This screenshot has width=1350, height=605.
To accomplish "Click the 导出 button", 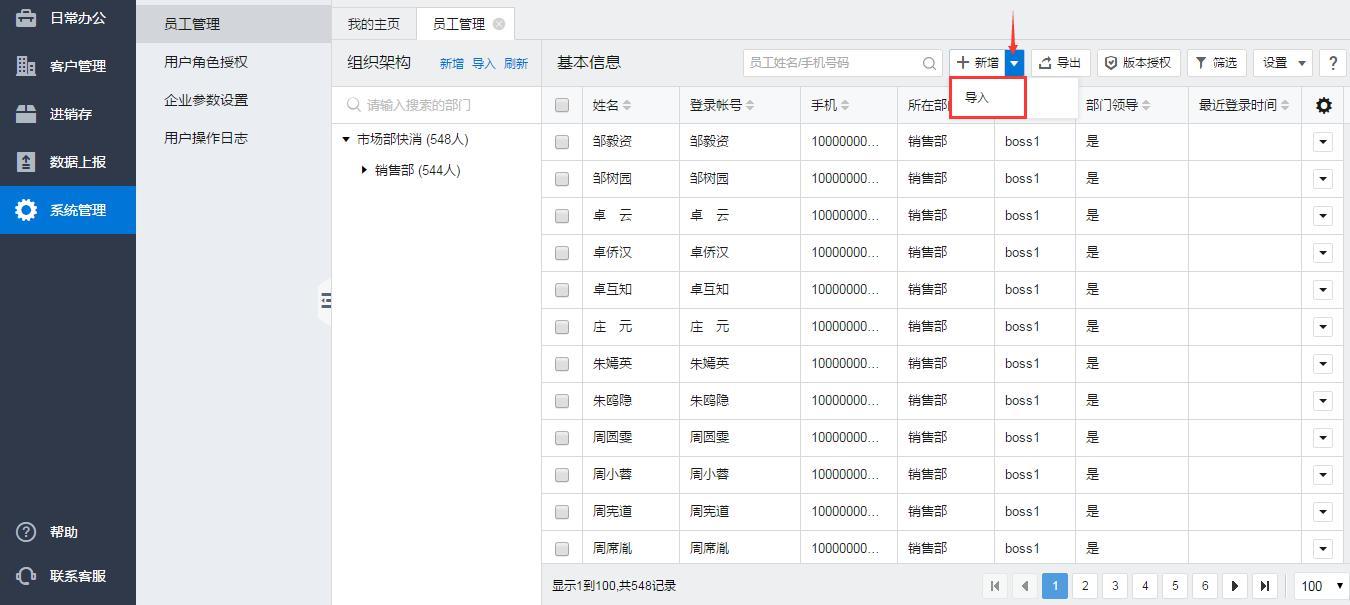I will coord(1060,63).
